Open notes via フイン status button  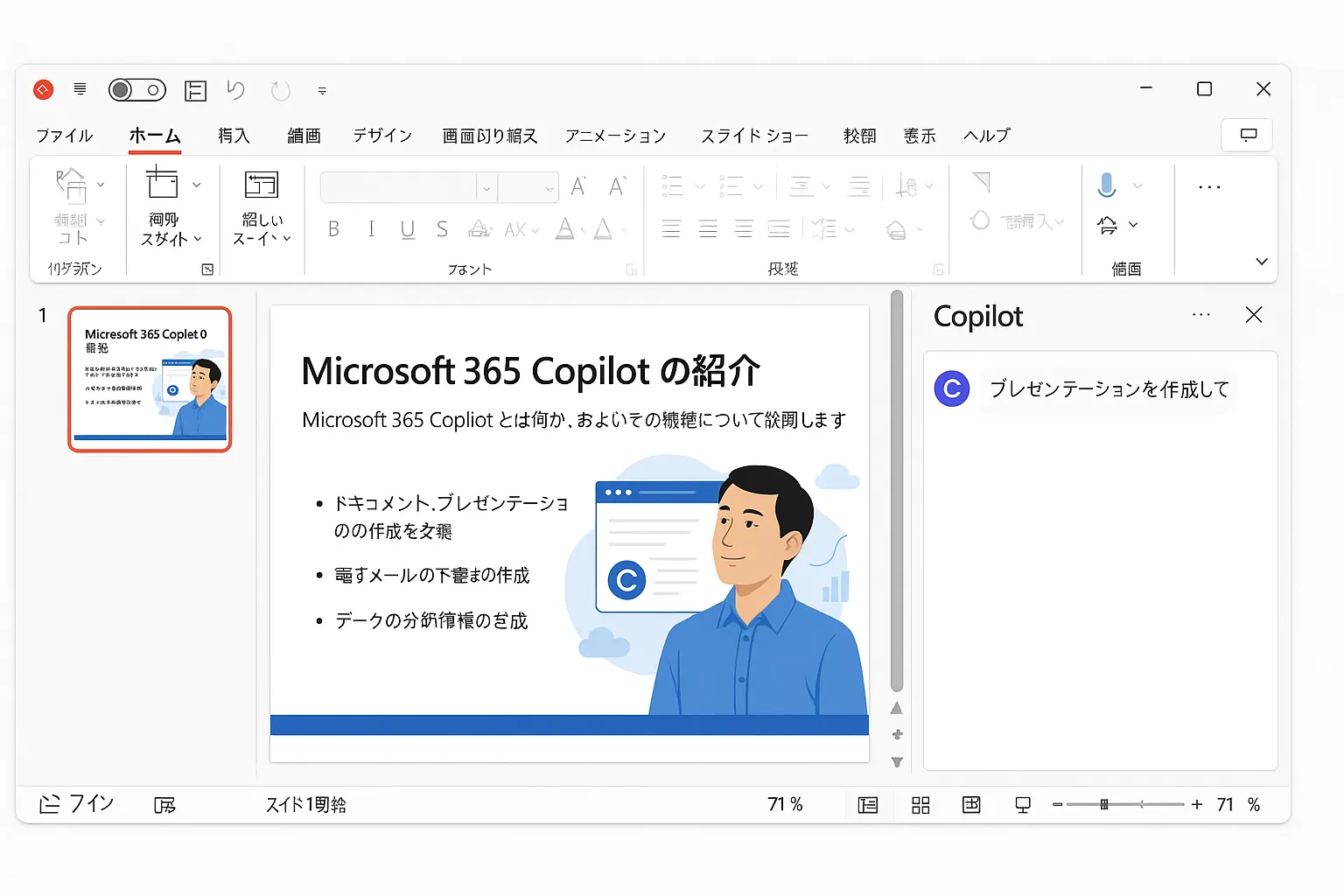pyautogui.click(x=77, y=803)
